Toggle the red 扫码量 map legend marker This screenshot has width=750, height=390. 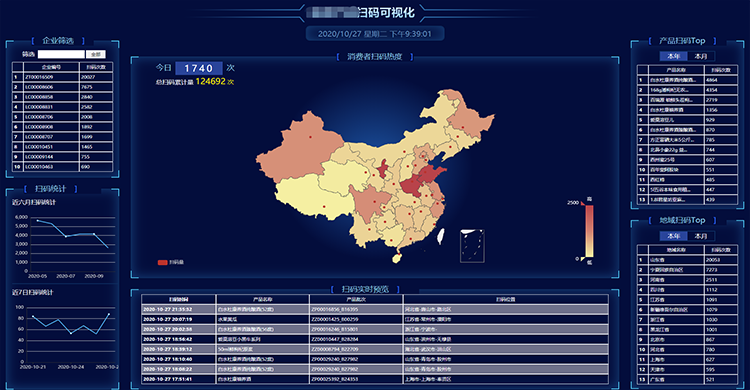pos(163,262)
